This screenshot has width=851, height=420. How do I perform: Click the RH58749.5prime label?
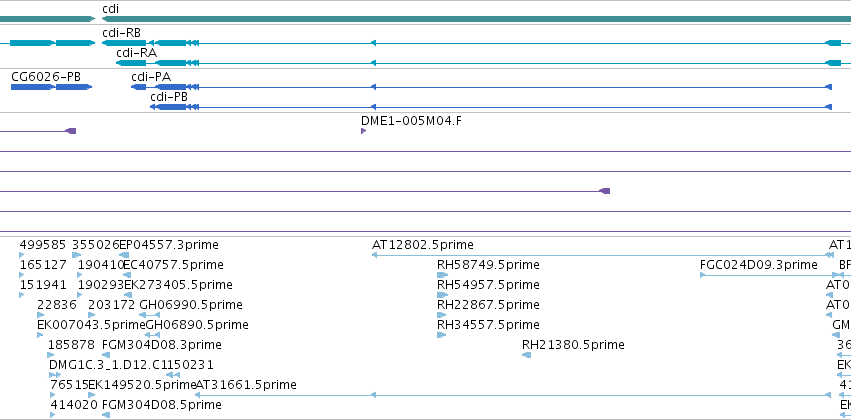pos(488,265)
